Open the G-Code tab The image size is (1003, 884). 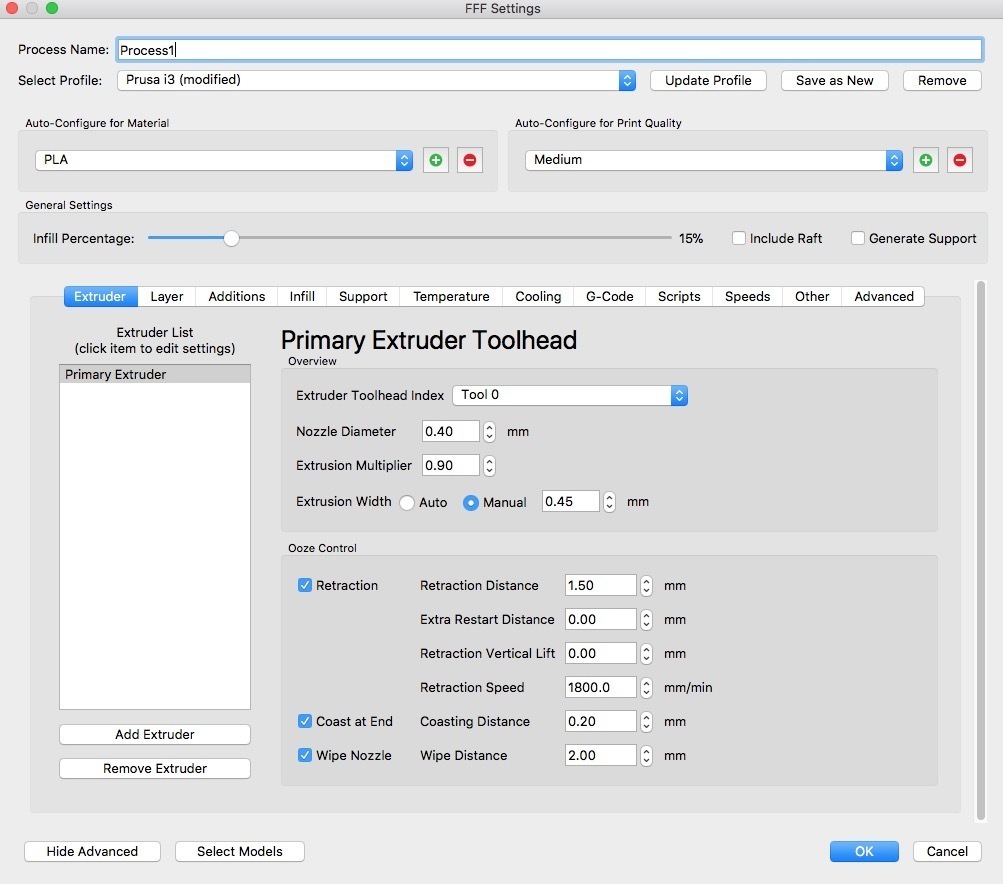(609, 297)
